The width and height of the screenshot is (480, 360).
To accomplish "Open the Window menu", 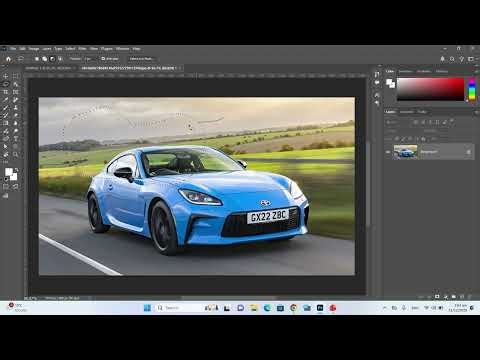I will point(122,49).
